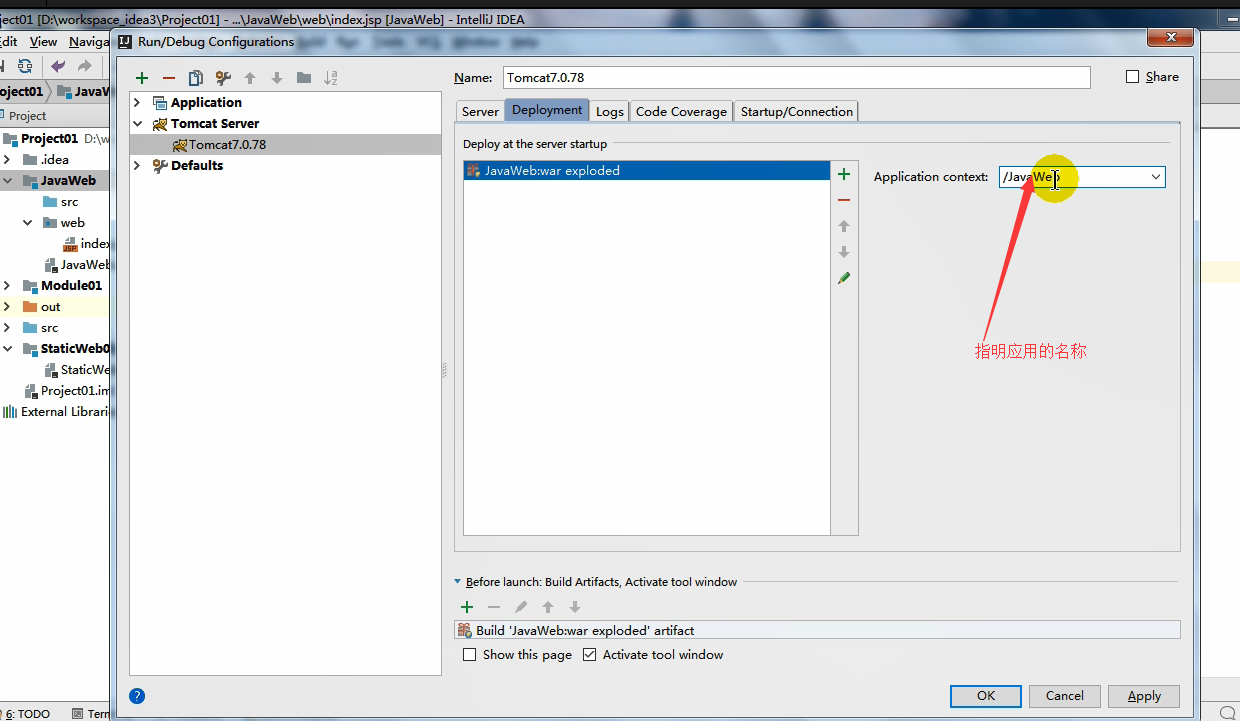This screenshot has width=1240, height=721.
Task: Copy the selected configuration
Action: pyautogui.click(x=196, y=78)
